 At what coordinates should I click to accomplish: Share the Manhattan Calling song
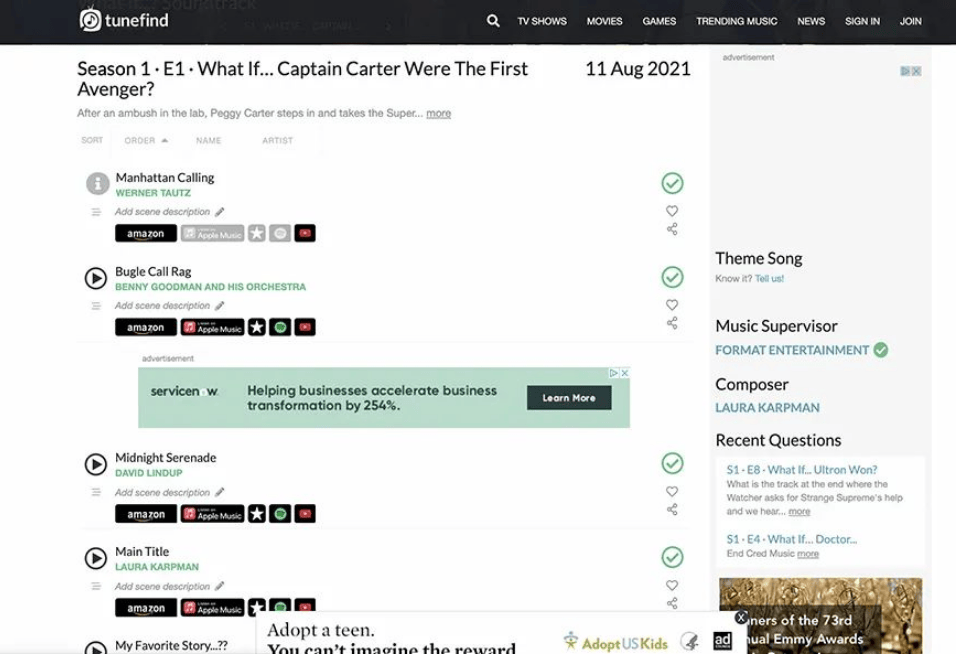click(672, 229)
